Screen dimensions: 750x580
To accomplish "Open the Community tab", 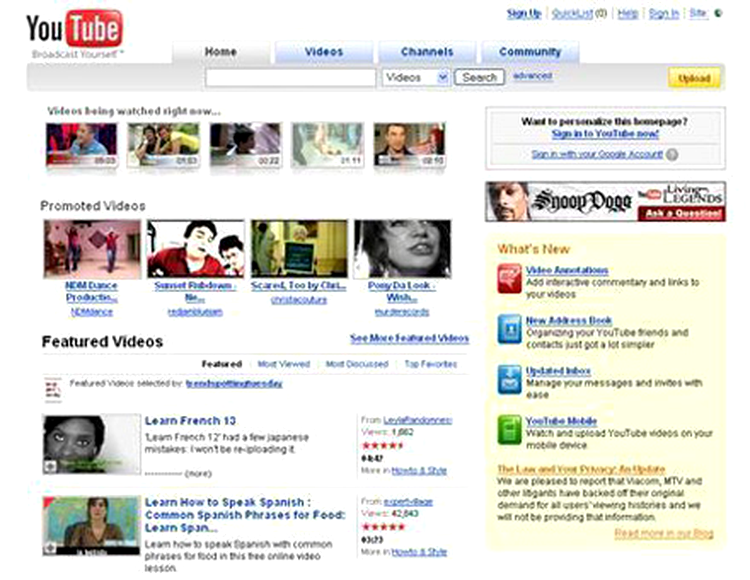I will 530,52.
